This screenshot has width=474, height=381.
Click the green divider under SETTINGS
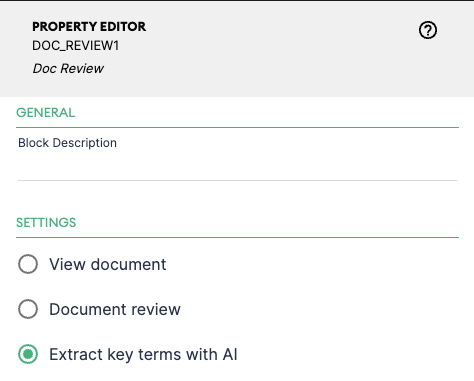237,237
